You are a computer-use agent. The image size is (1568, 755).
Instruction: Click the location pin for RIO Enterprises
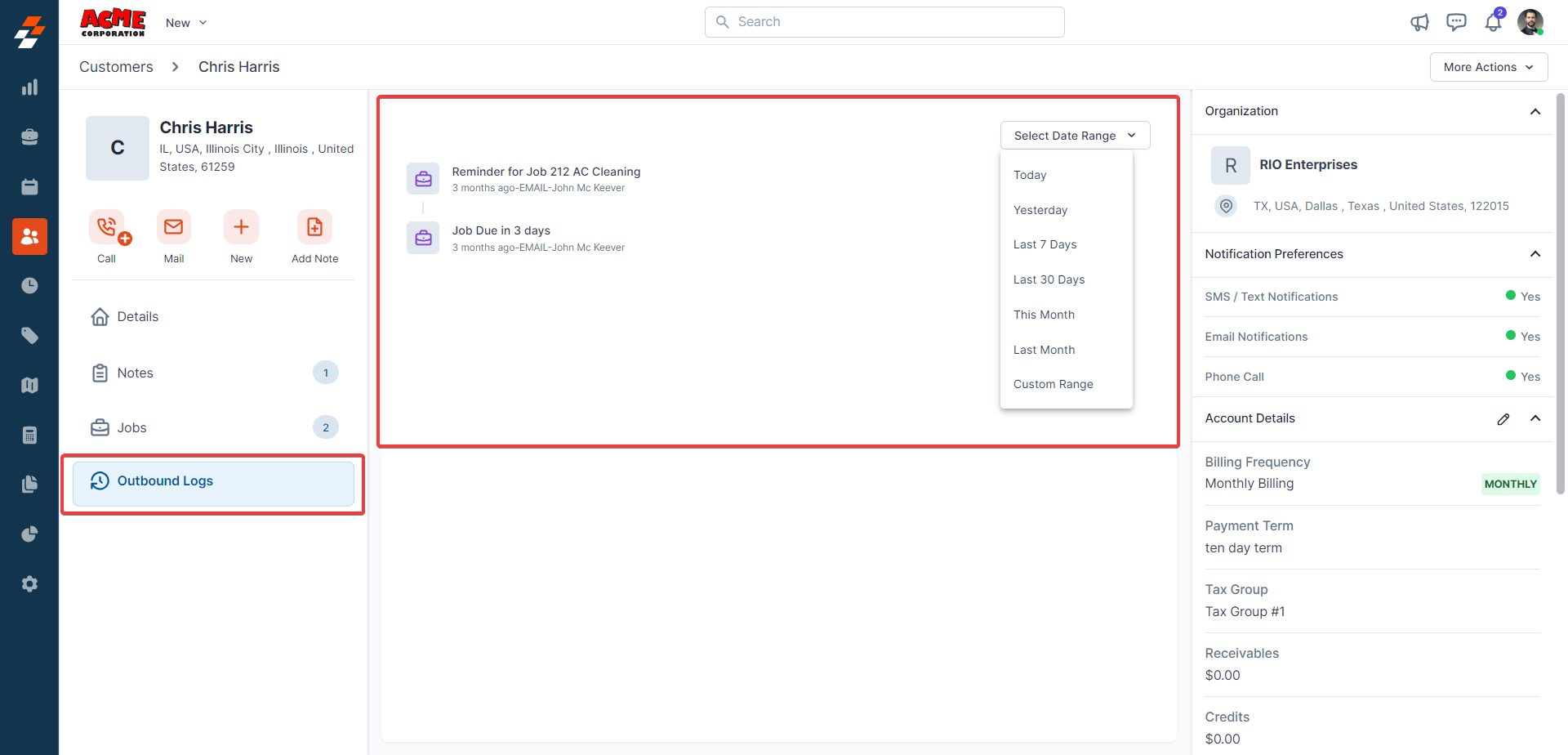[x=1226, y=206]
